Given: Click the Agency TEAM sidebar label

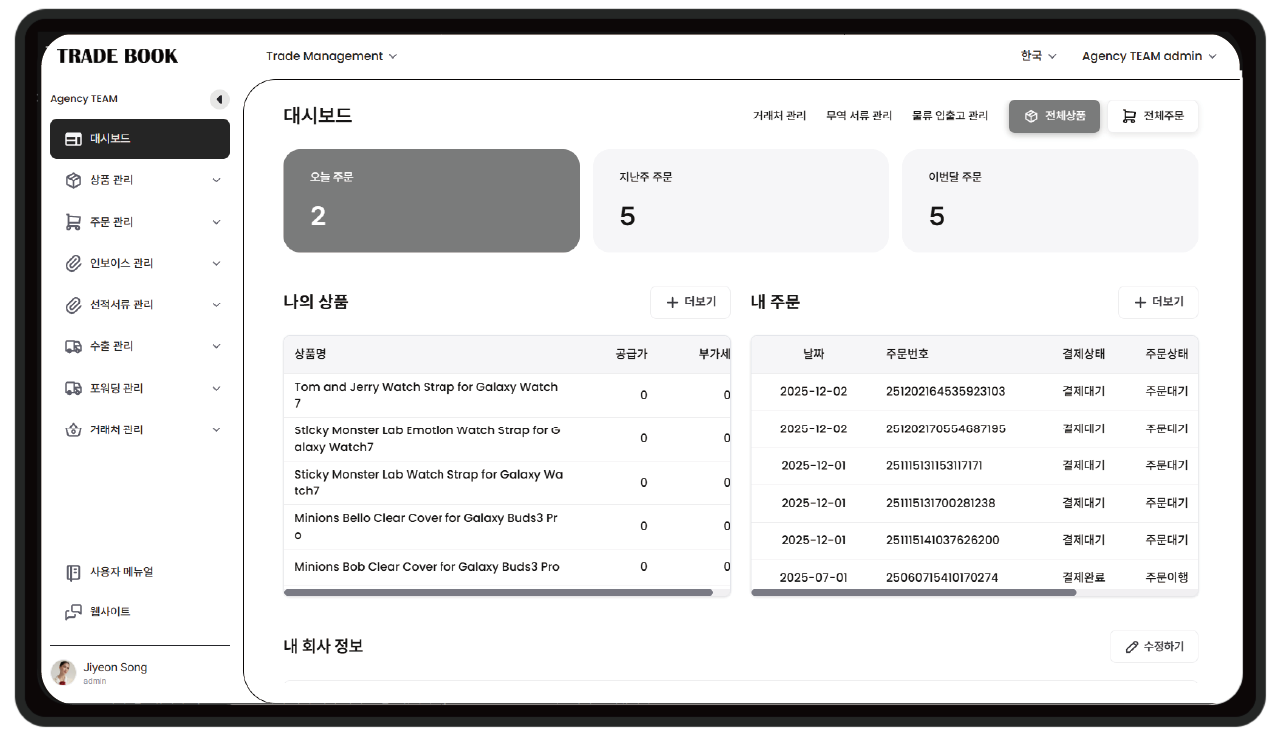Looking at the screenshot, I should pos(84,99).
